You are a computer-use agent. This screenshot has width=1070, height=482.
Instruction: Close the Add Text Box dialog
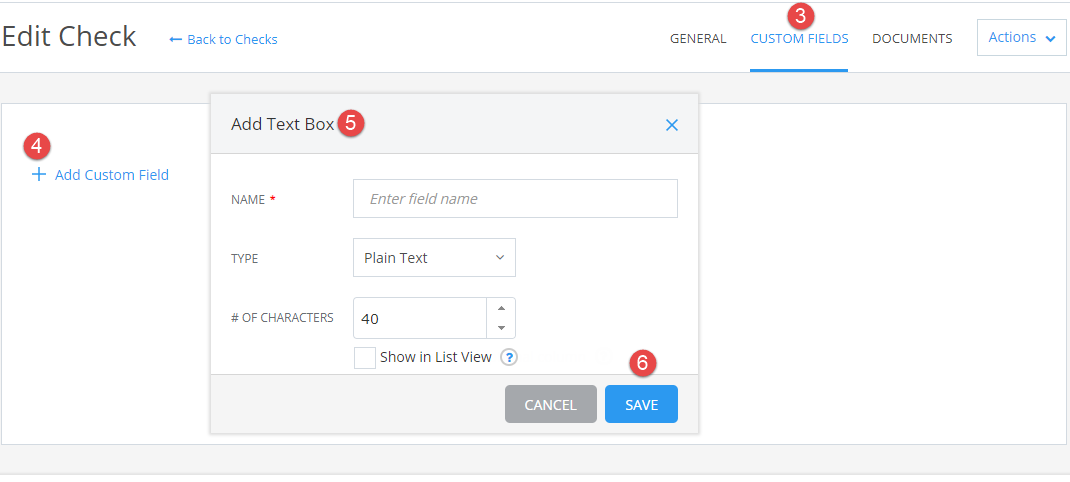(671, 125)
